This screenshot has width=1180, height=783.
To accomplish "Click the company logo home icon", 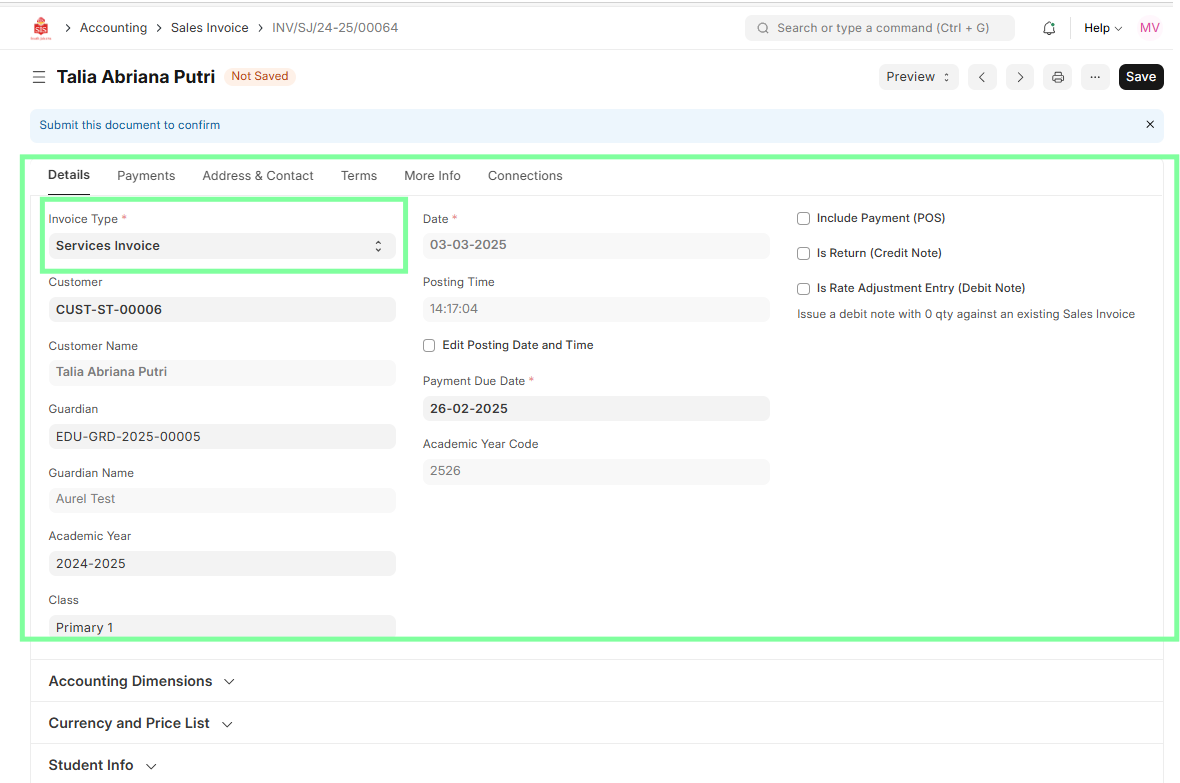I will (x=40, y=28).
